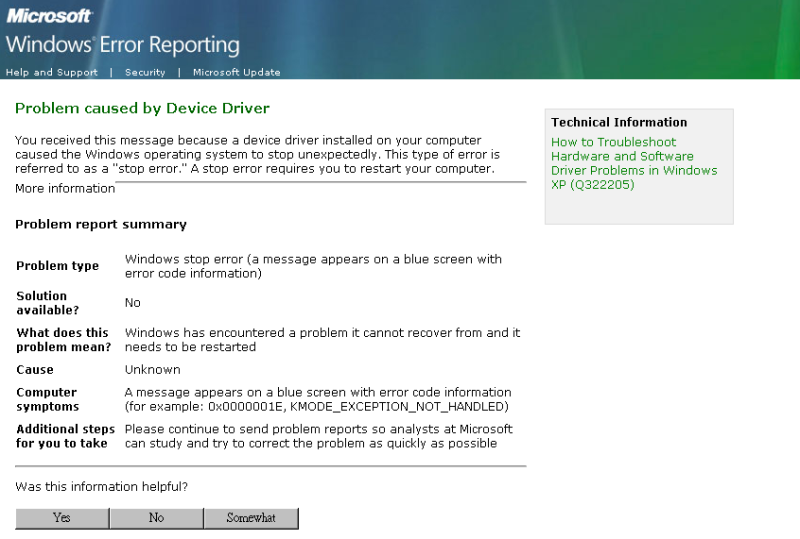800x539 pixels.
Task: Click the Windows Error Reporting title
Action: pyautogui.click(x=122, y=45)
